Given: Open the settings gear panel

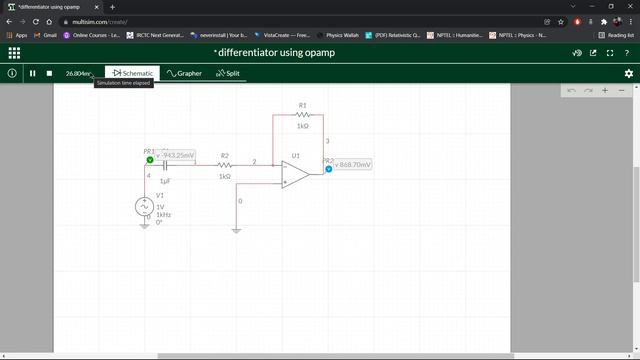Looking at the screenshot, I should coord(629,73).
